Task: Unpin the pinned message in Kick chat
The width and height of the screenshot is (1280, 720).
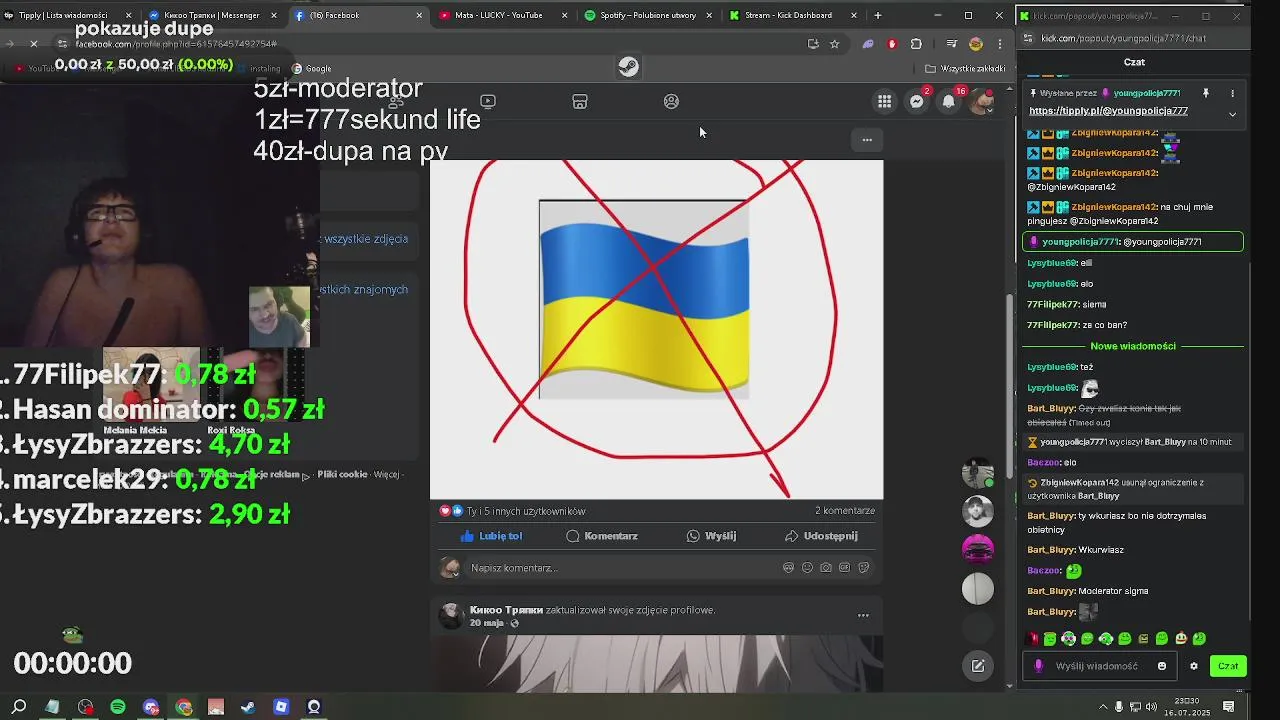Action: (x=1205, y=93)
